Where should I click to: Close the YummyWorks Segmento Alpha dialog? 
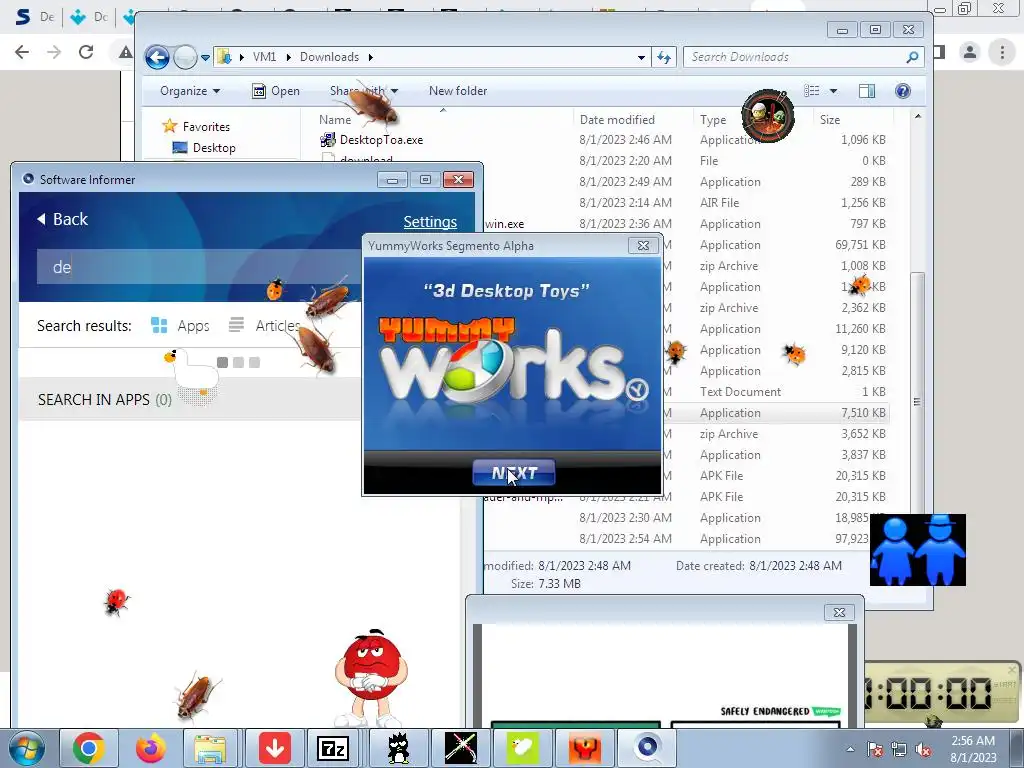point(643,246)
